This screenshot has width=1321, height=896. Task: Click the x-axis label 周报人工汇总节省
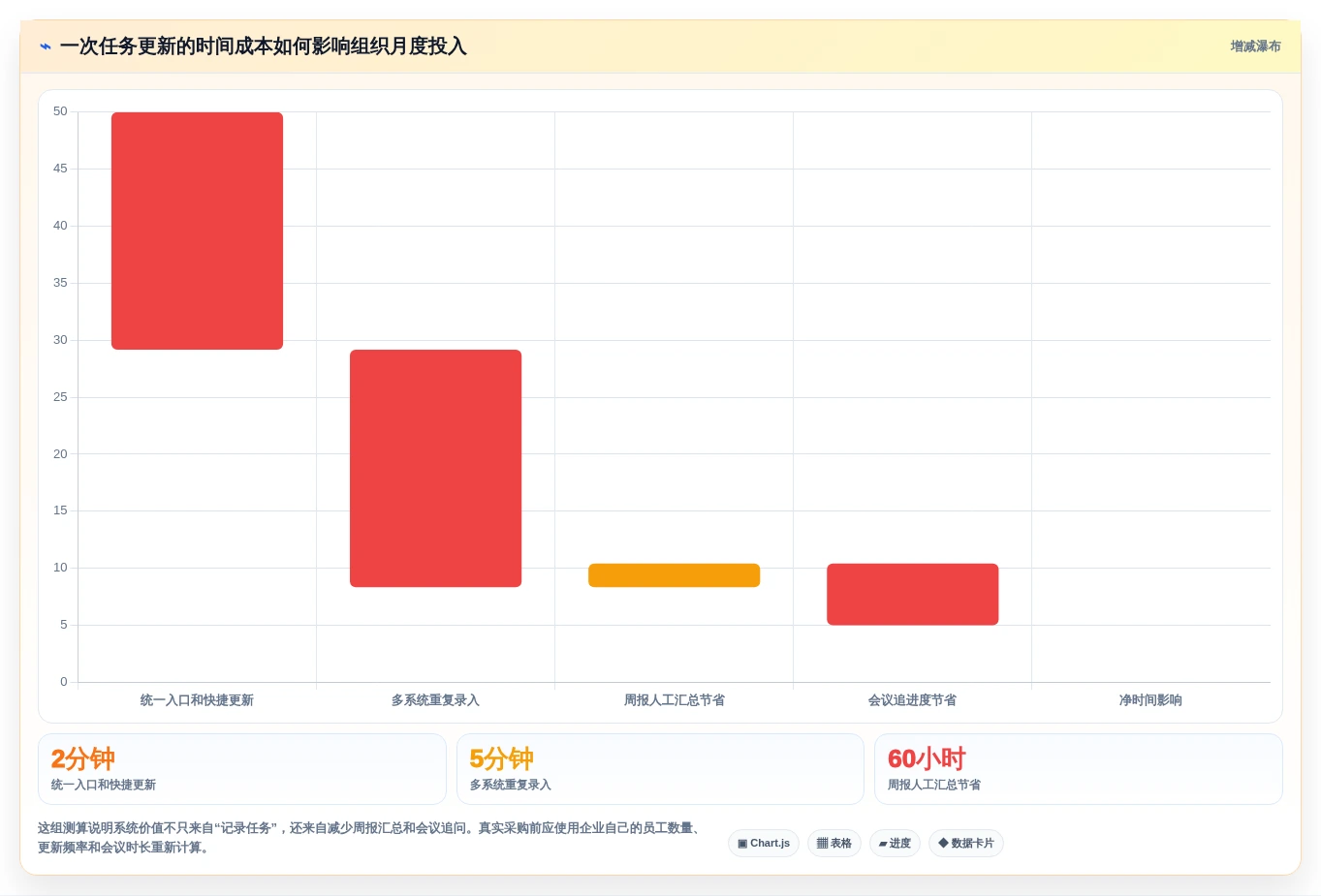[674, 700]
